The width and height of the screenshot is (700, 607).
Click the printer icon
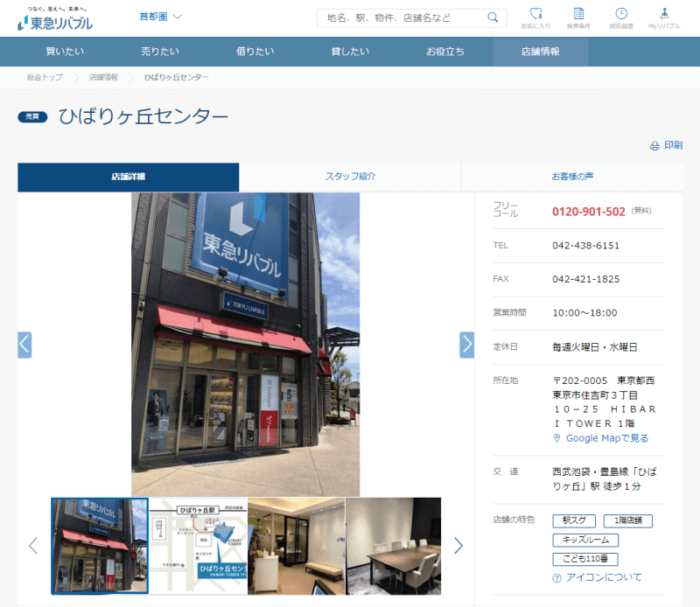click(654, 146)
